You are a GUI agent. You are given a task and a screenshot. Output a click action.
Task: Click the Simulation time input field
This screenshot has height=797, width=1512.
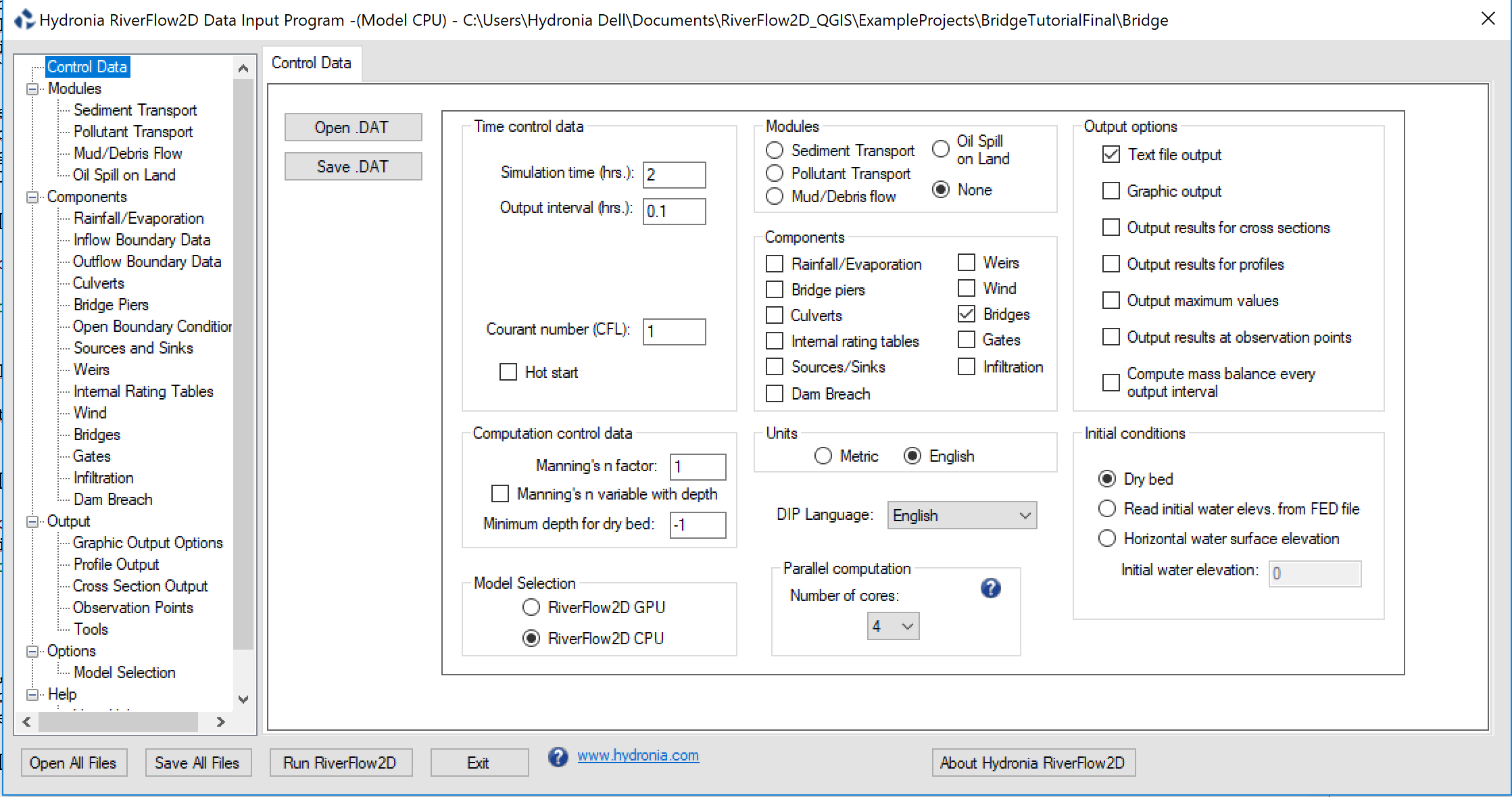pyautogui.click(x=674, y=174)
